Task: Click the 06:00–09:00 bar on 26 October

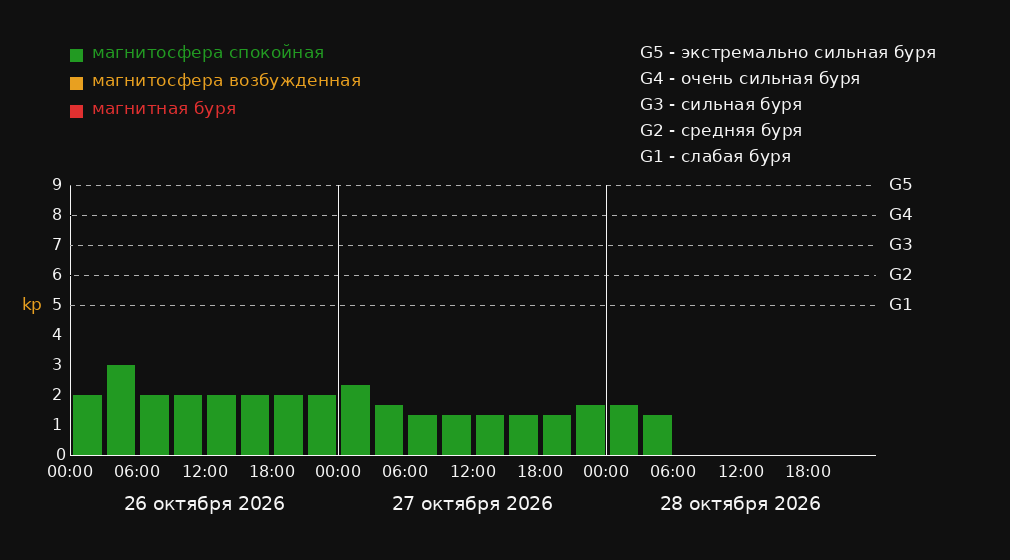Action: [155, 425]
